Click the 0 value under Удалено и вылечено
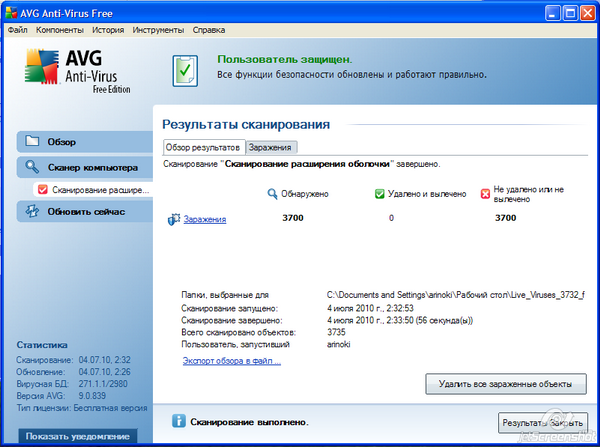The width and height of the screenshot is (600, 447). coord(391,218)
